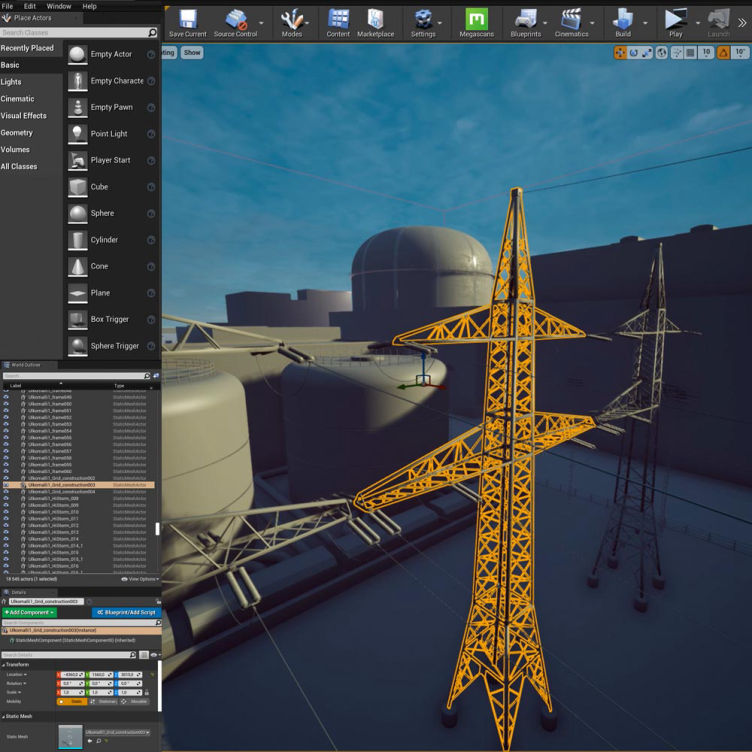The width and height of the screenshot is (752, 752).
Task: Open the Megascans plugin
Action: coord(476,18)
